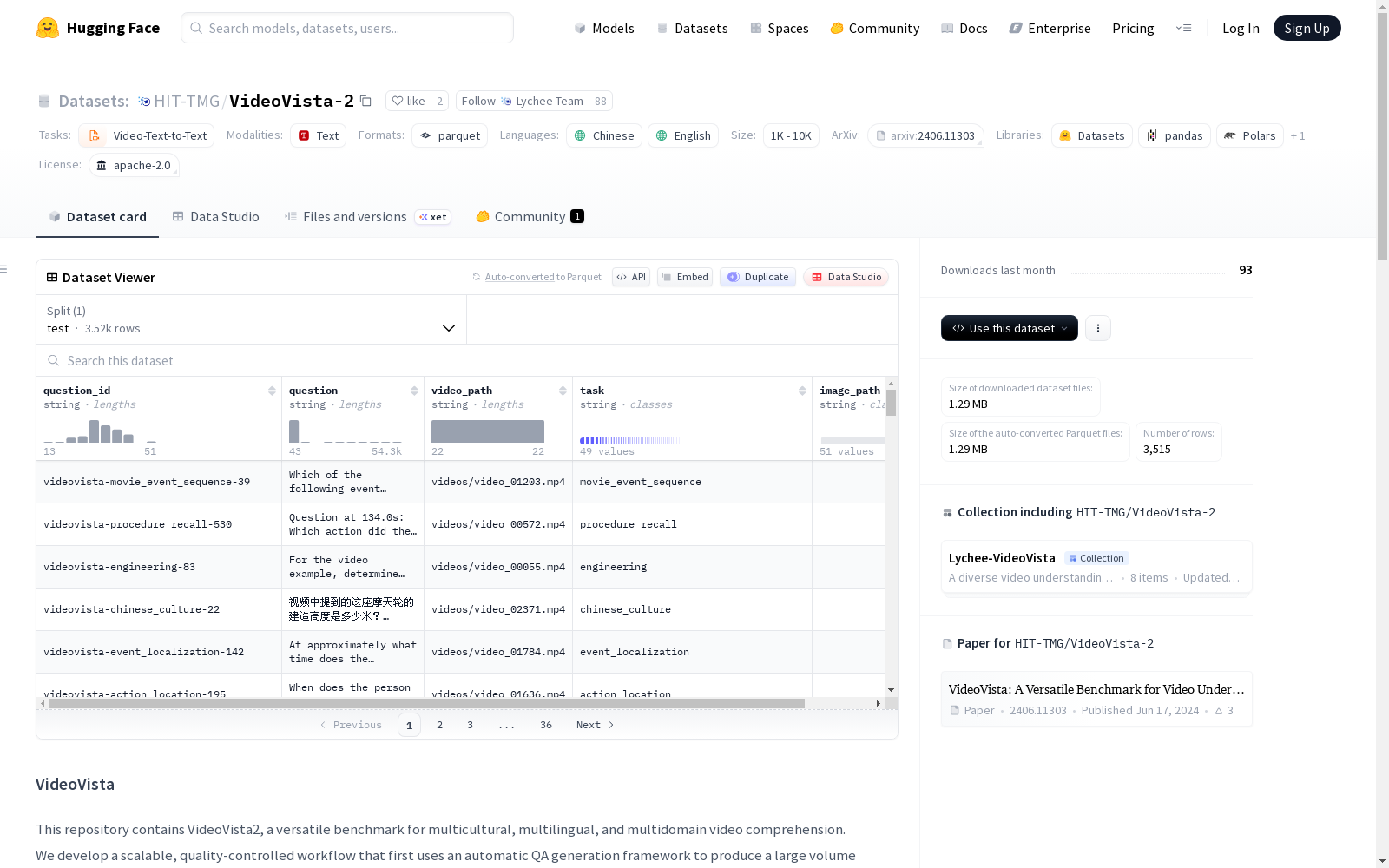Switch to the Files and versions tab

367,217
